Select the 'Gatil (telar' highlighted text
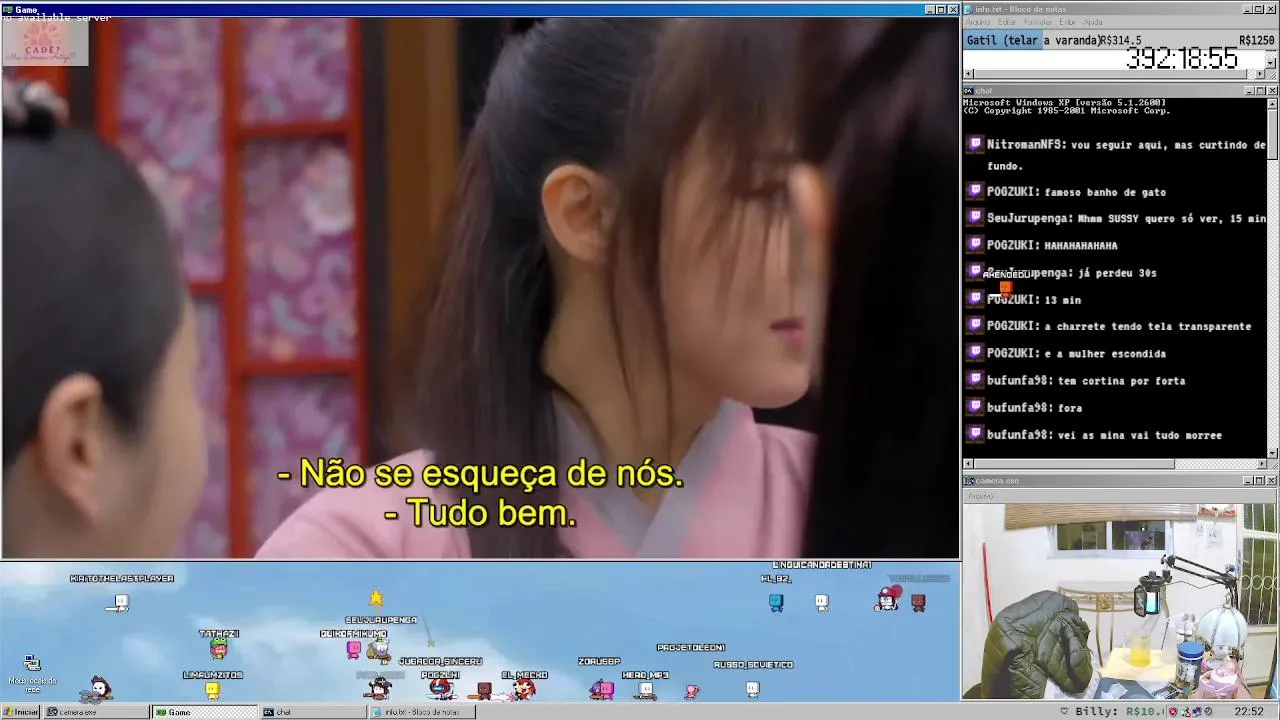1280x720 pixels. 1002,40
